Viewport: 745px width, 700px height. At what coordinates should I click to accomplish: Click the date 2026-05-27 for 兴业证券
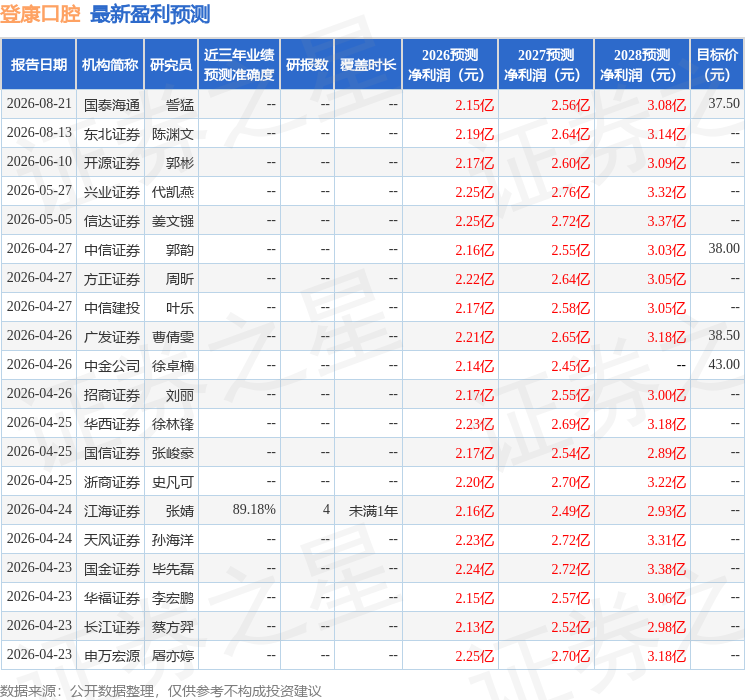[x=39, y=191]
